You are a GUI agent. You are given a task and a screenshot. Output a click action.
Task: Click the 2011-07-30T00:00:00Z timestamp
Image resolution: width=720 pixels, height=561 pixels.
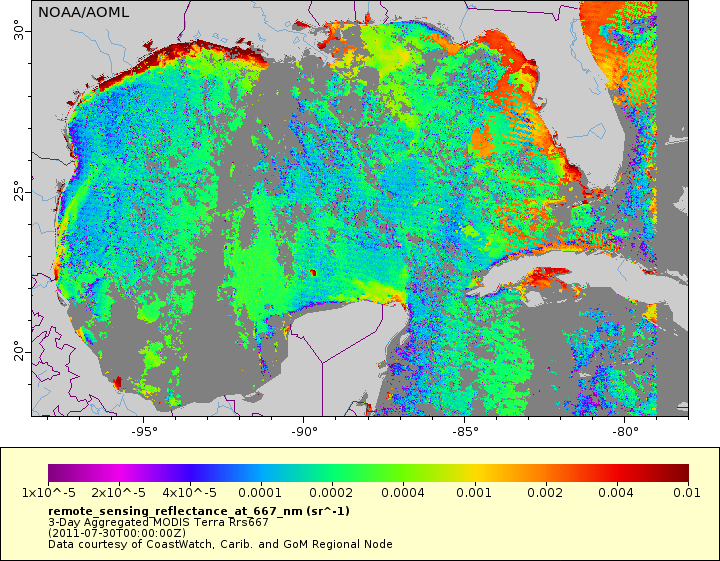click(x=117, y=533)
